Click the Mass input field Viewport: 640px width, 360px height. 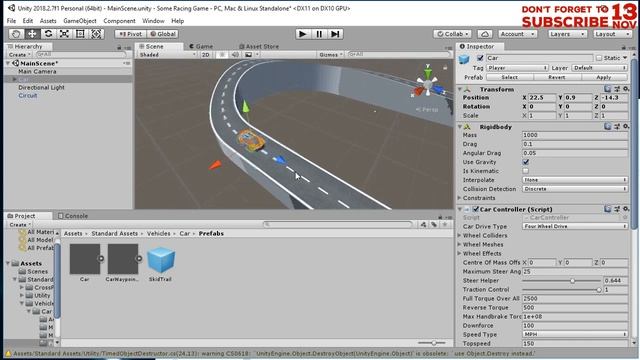coord(575,135)
